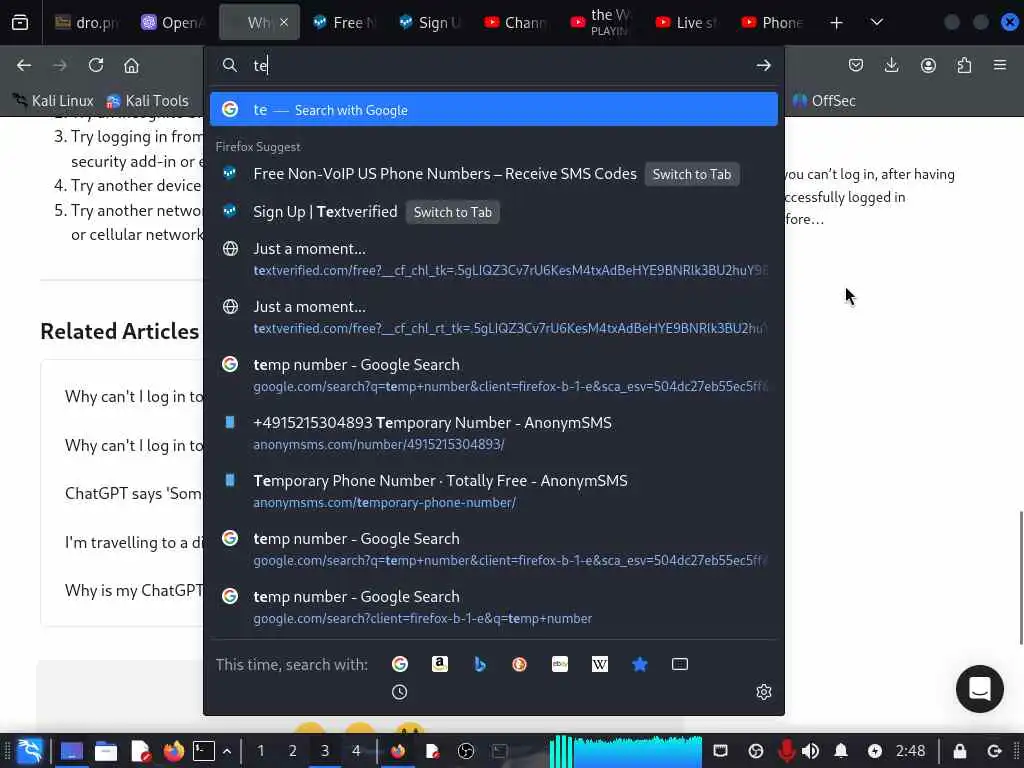Search this time with Google

click(400, 664)
